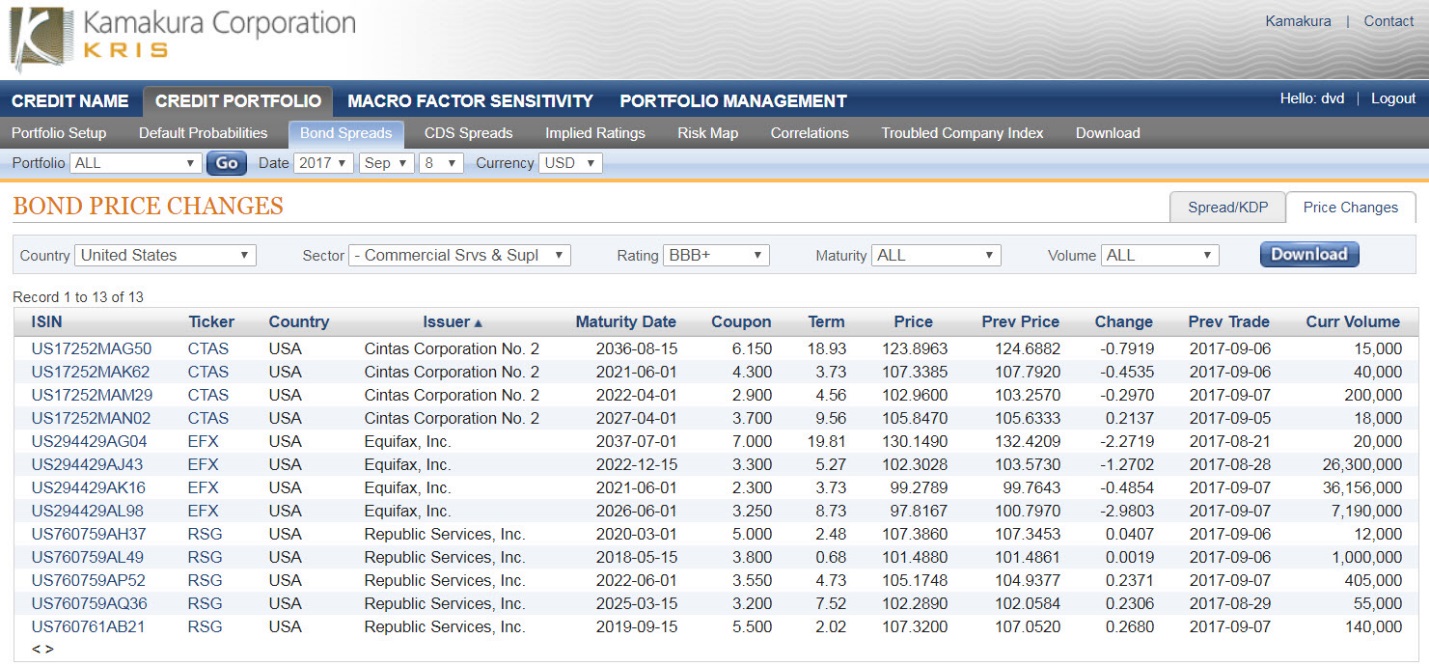The height and width of the screenshot is (666, 1429).
Task: Open the Sector filter dropdown
Action: click(x=459, y=255)
